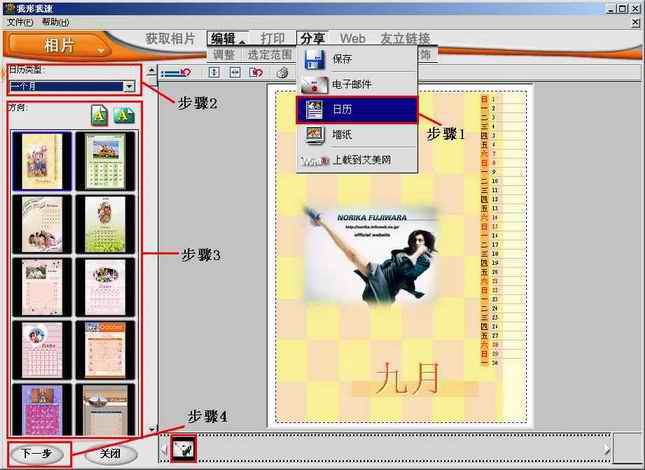Switch to the 打印 tab
This screenshot has width=645, height=470.
click(272, 39)
